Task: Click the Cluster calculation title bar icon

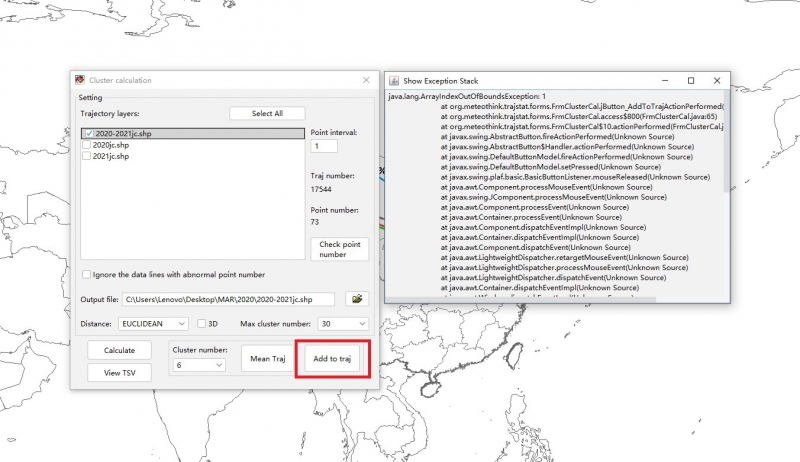Action: pyautogui.click(x=79, y=80)
